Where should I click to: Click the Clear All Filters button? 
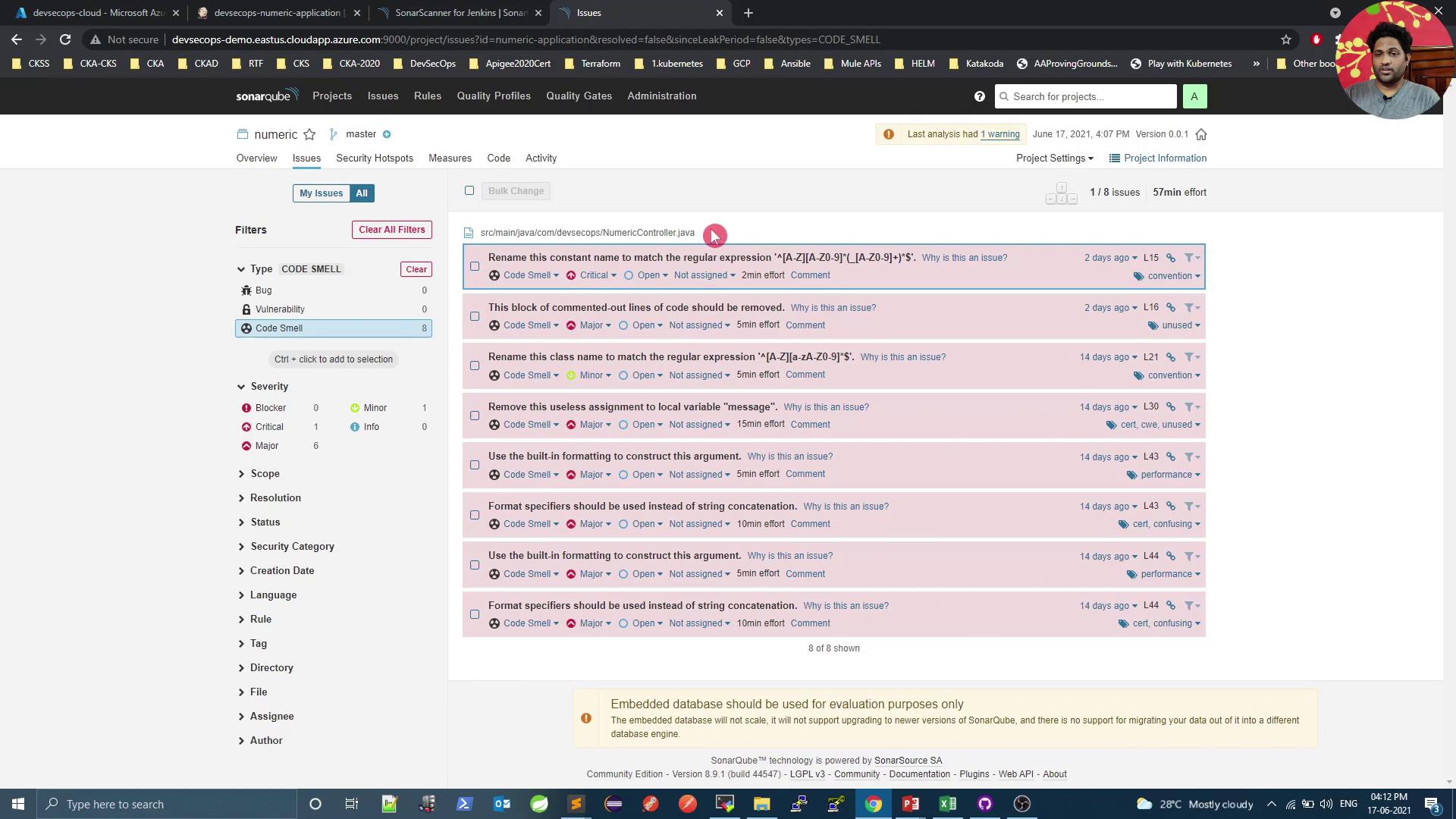(392, 230)
